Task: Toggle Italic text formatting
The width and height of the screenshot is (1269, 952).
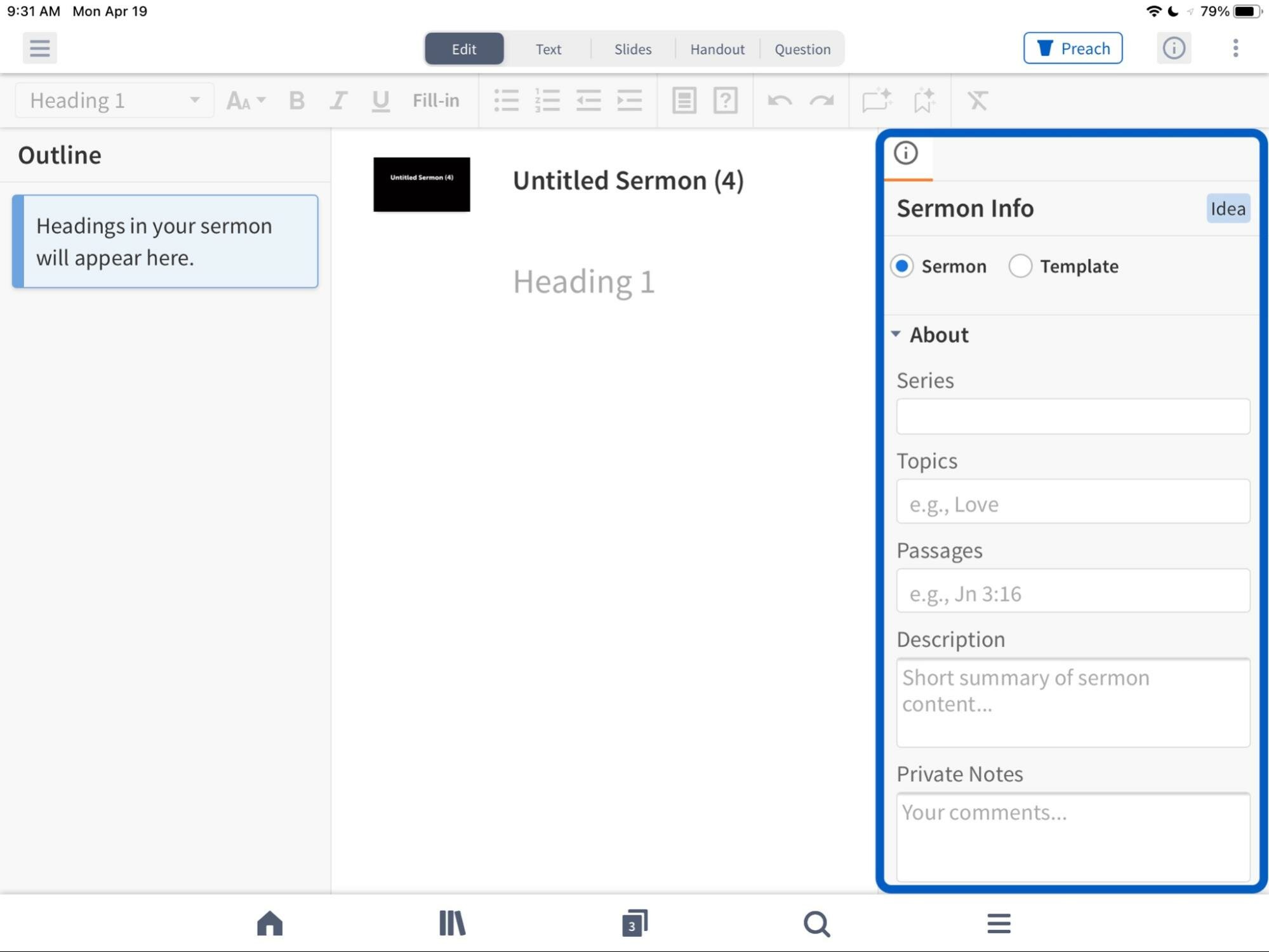Action: (338, 100)
